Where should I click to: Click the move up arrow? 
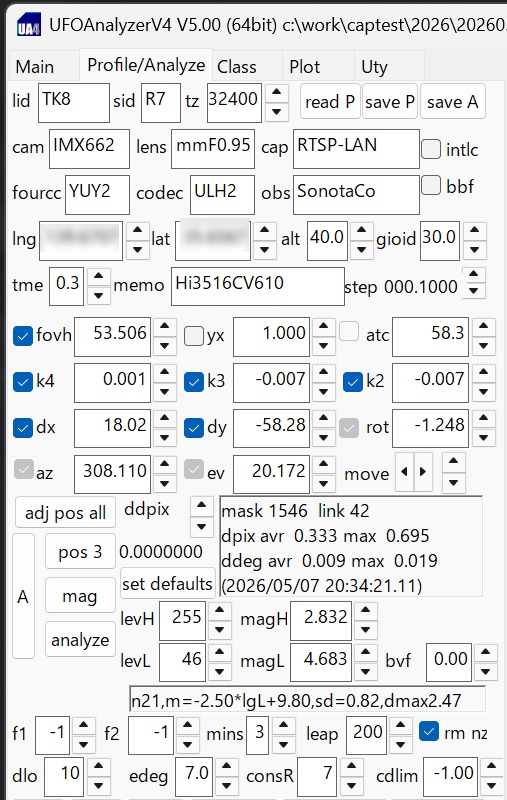click(453, 462)
